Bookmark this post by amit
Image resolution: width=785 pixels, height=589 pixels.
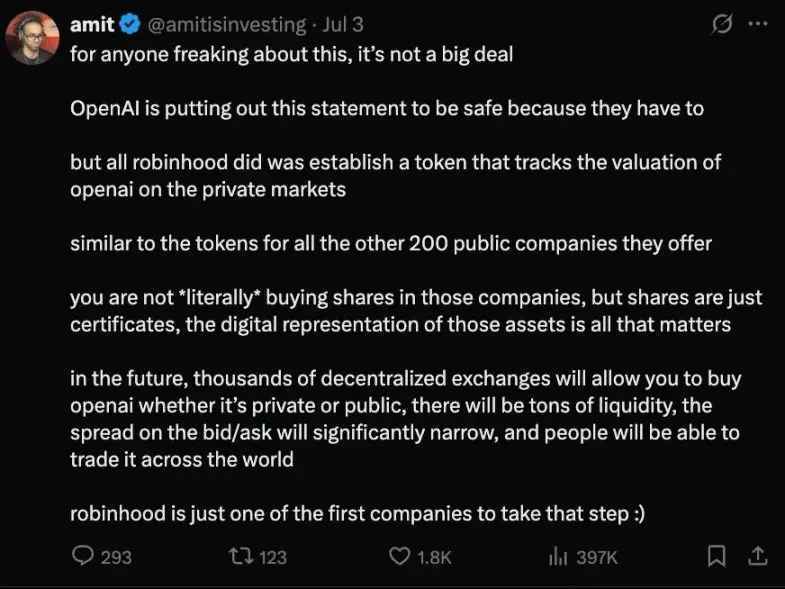tap(717, 556)
